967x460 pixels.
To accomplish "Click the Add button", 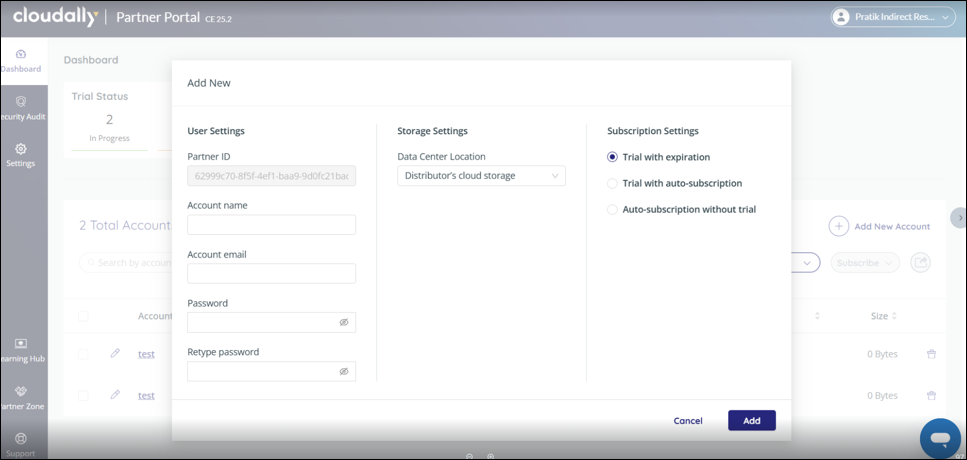I will click(752, 421).
